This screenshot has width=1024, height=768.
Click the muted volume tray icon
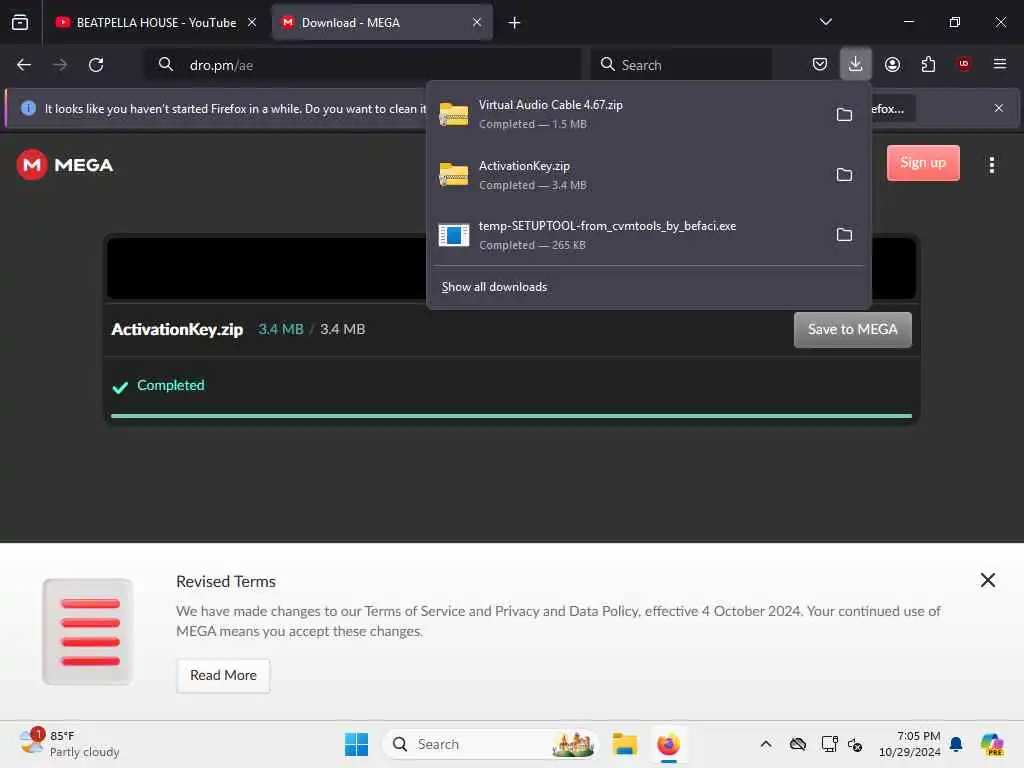[855, 744]
